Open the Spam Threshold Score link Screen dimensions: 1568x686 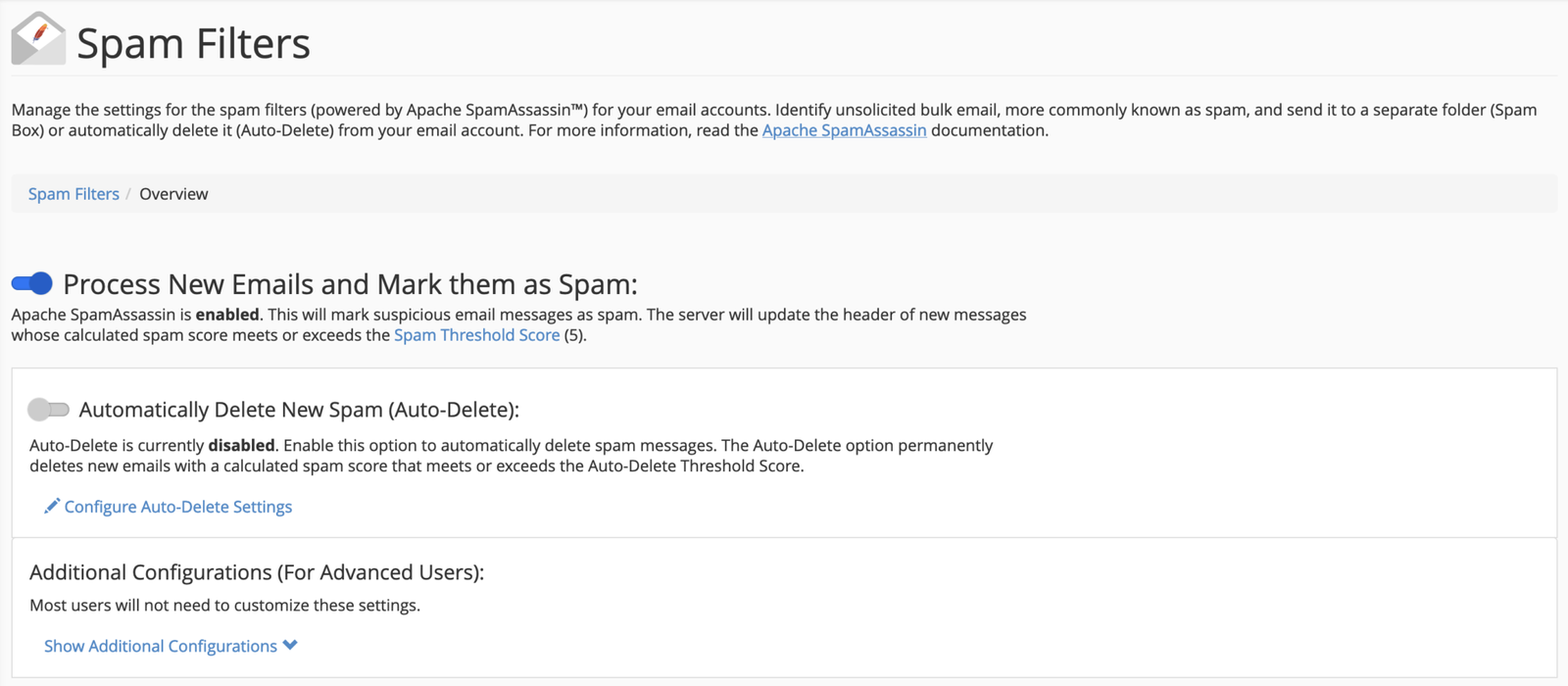point(476,335)
